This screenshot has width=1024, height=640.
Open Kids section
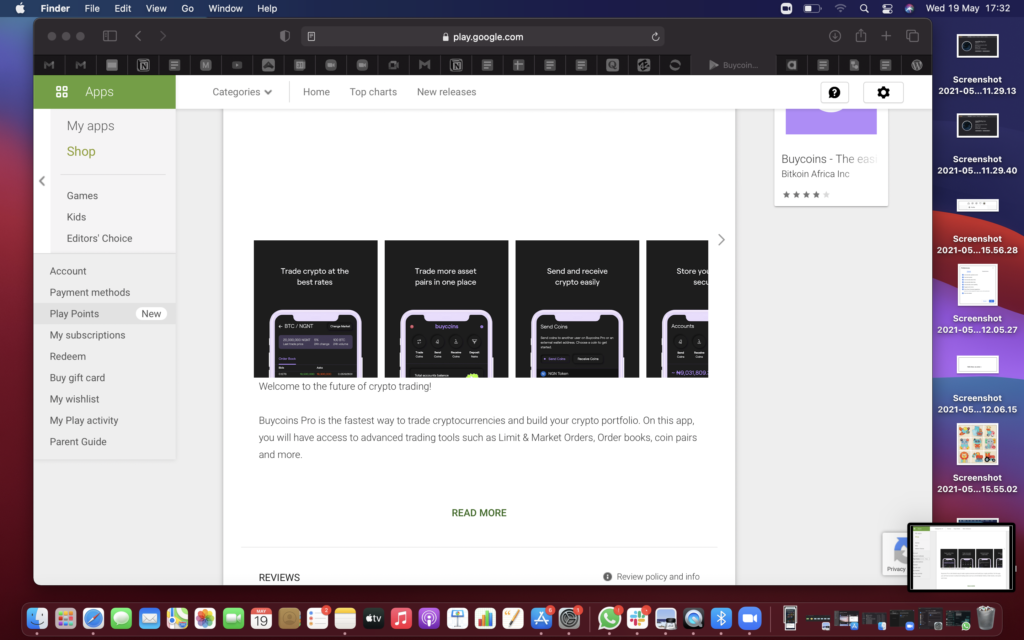[76, 217]
